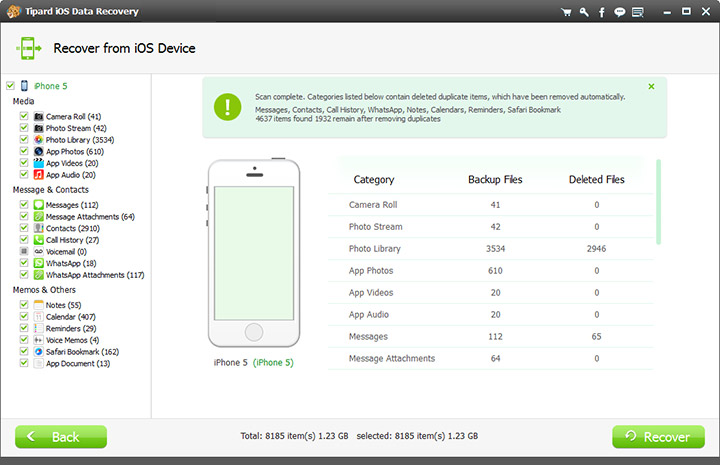Click the Photo Library row in table
The image size is (720, 465).
click(x=490, y=249)
